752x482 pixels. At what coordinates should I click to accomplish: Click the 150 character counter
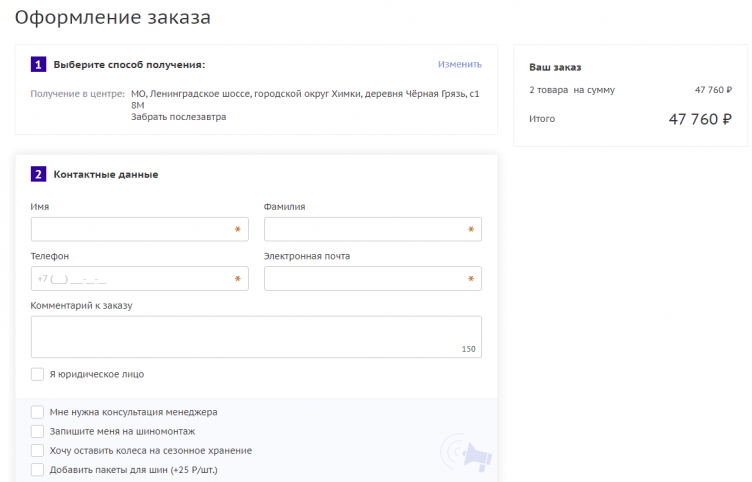[469, 349]
